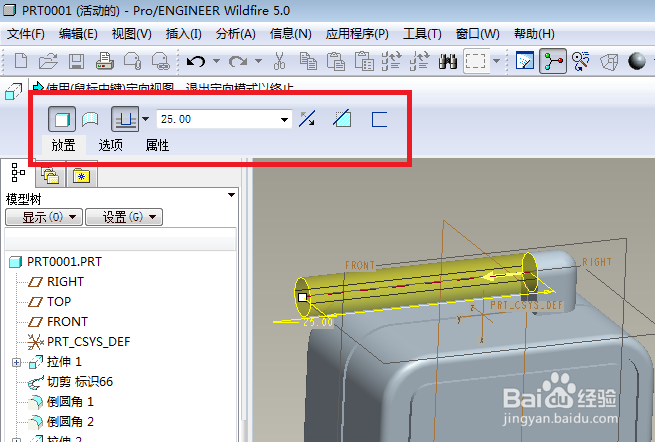Open the 工具(T) menu
The image size is (655, 442).
[x=422, y=34]
